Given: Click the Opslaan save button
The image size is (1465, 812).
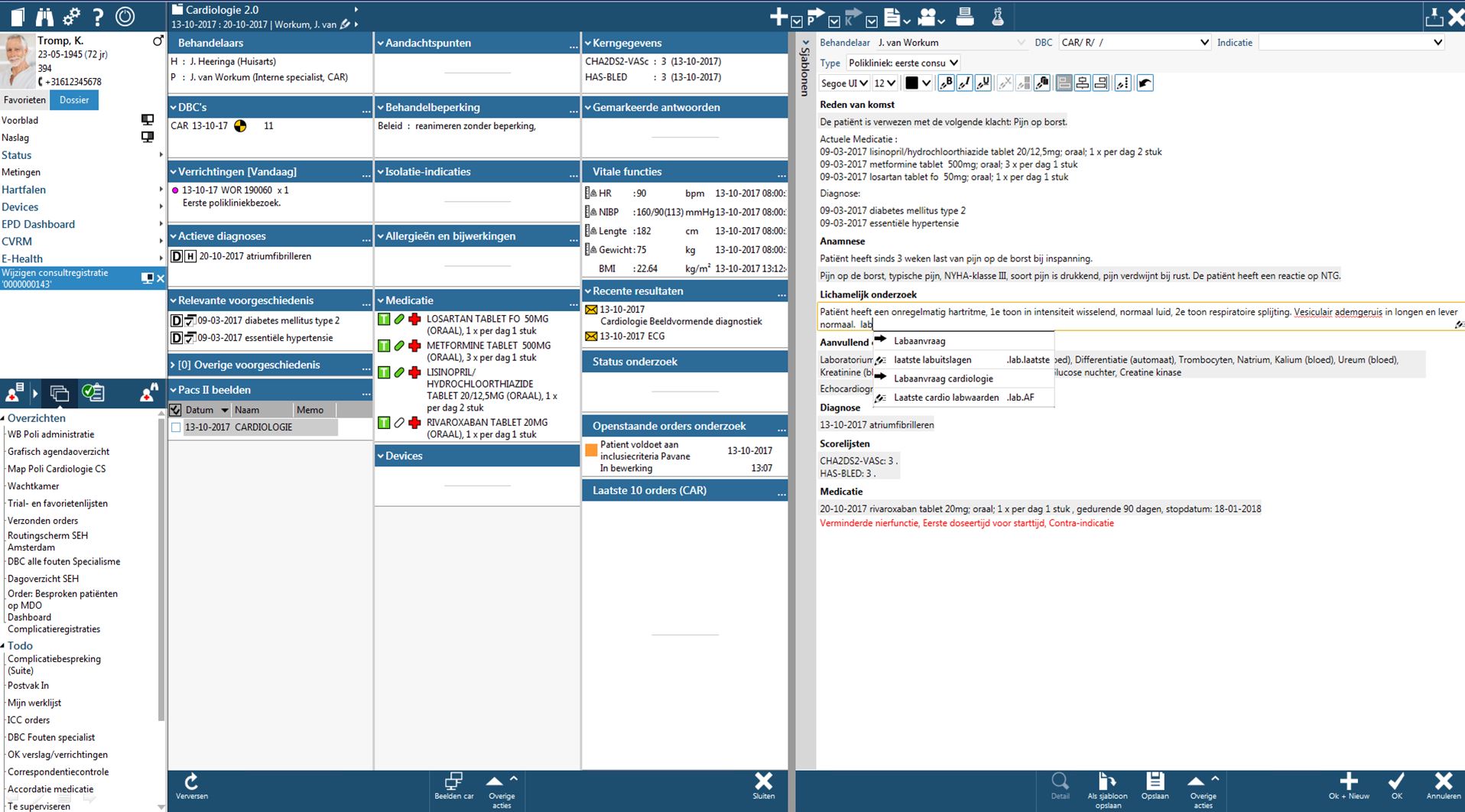Looking at the screenshot, I should [x=1155, y=787].
